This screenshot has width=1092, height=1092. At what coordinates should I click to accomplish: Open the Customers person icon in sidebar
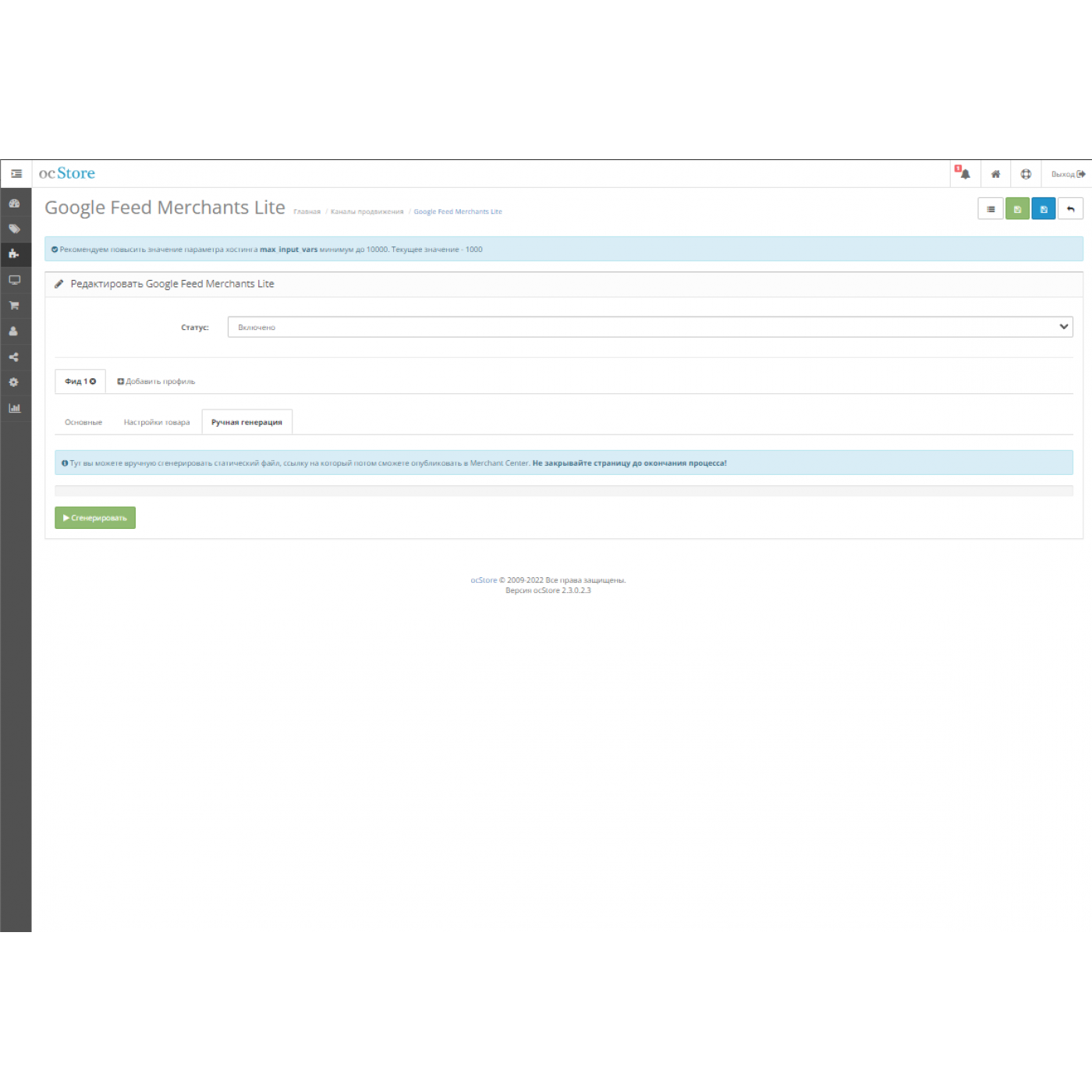coord(14,331)
